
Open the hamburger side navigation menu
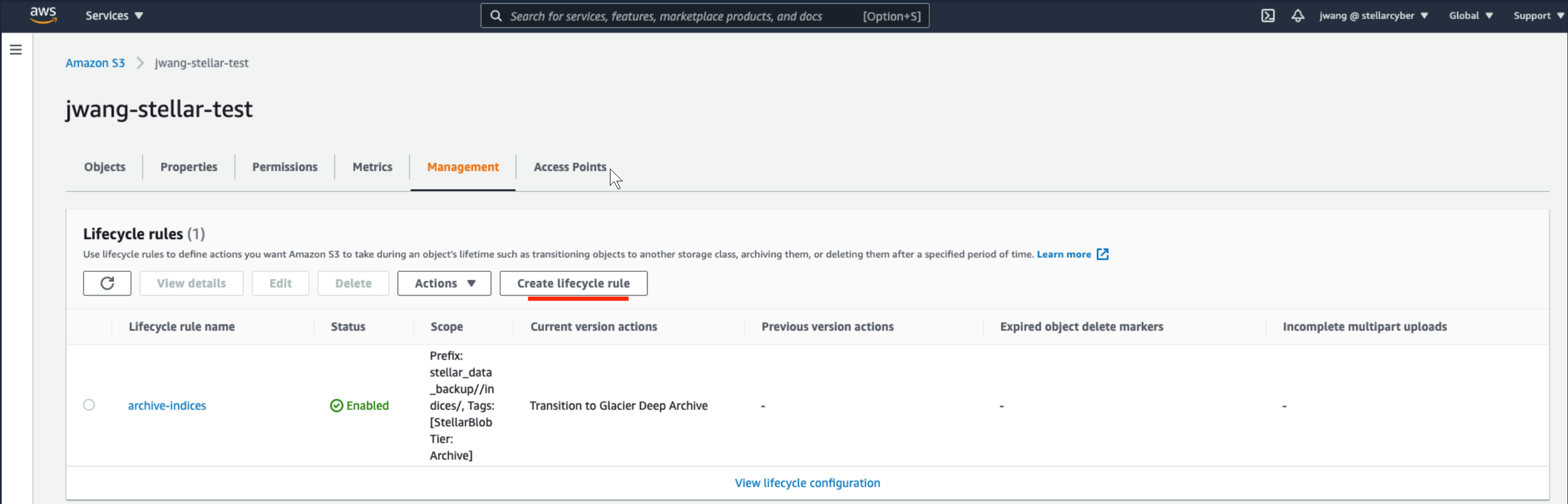(16, 50)
